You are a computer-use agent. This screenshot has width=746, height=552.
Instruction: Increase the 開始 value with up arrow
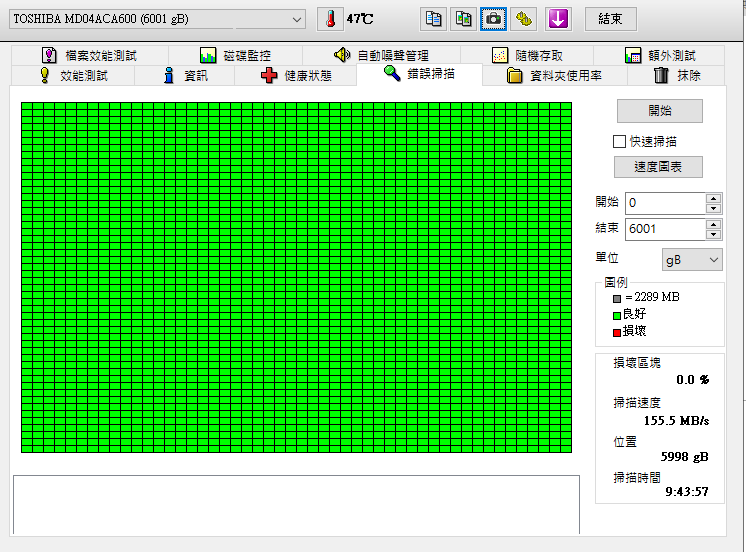click(713, 198)
